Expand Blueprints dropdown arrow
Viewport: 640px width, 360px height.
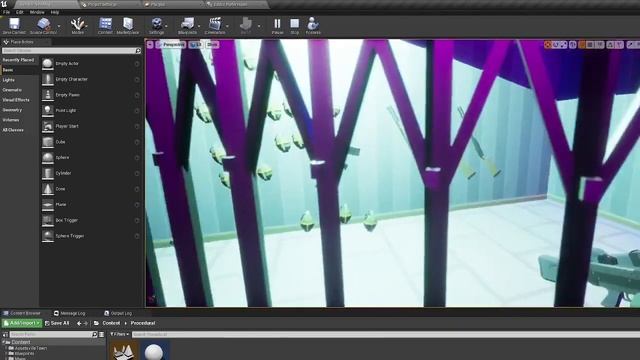click(x=199, y=26)
